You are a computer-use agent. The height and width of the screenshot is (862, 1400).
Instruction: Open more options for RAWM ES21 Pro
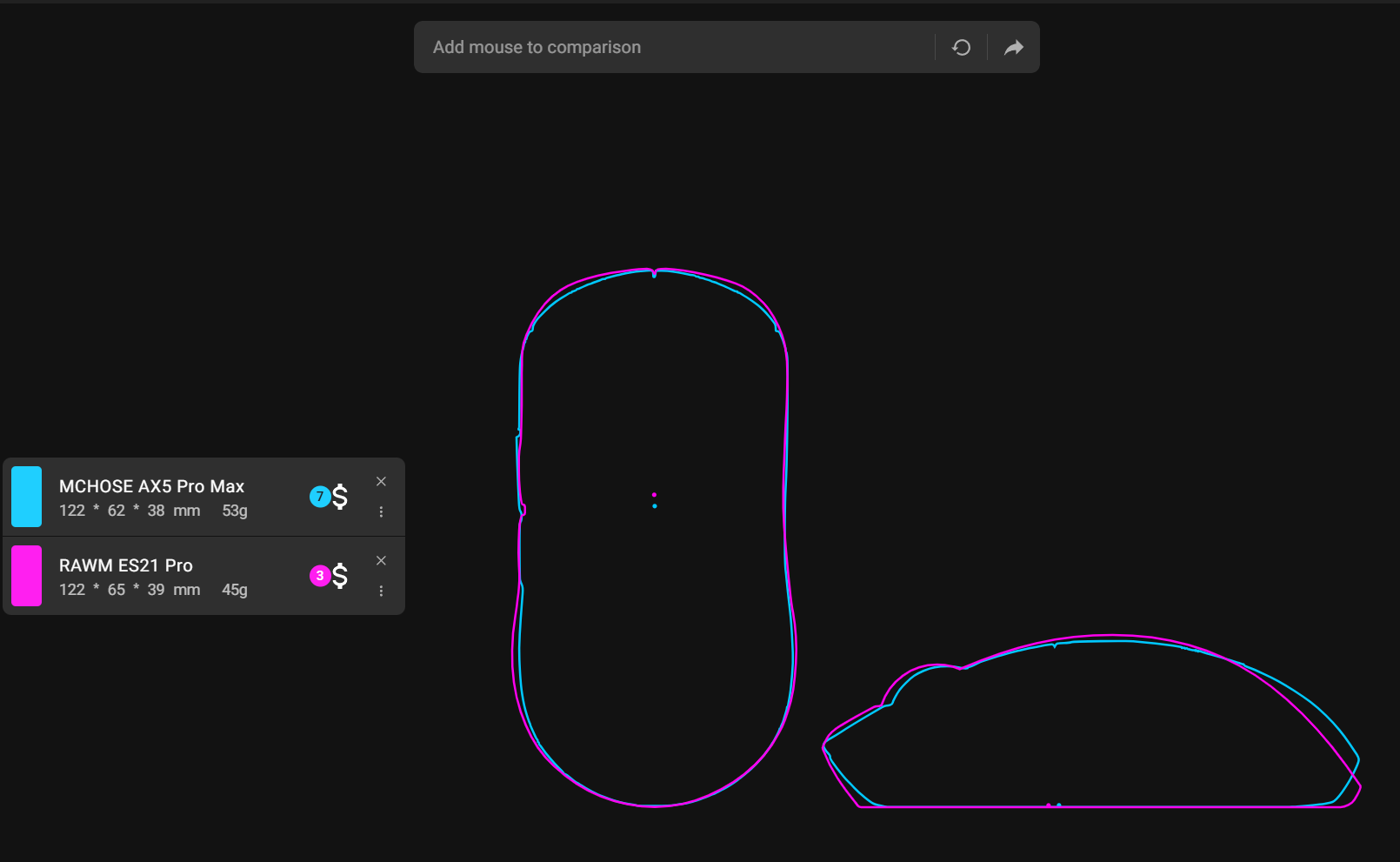coord(381,591)
